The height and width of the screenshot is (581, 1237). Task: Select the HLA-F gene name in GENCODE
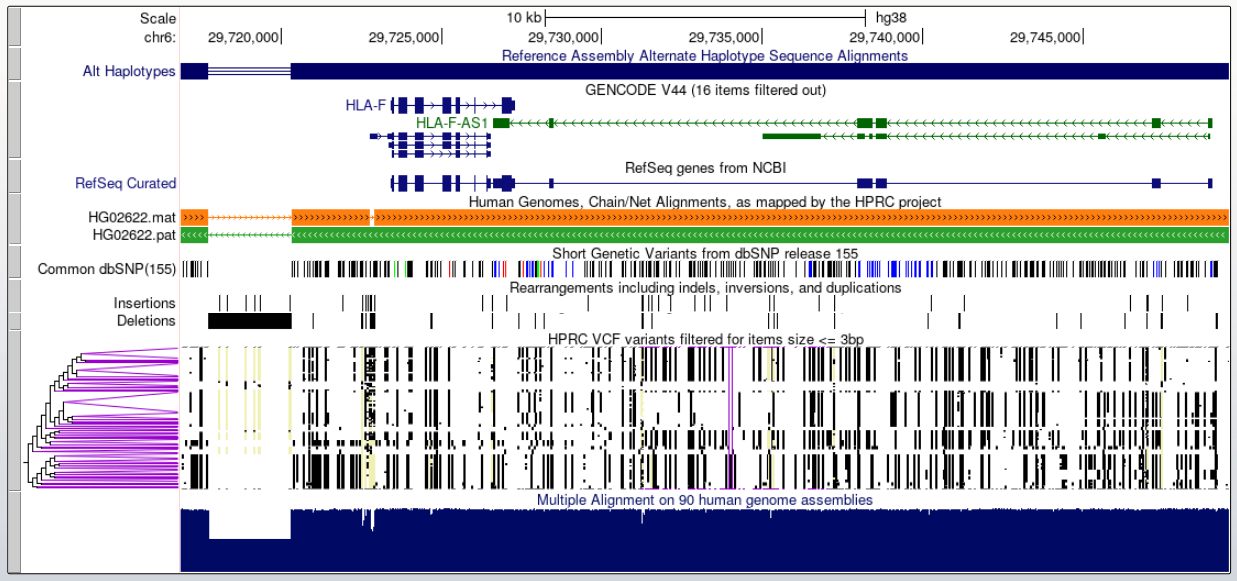tap(365, 104)
